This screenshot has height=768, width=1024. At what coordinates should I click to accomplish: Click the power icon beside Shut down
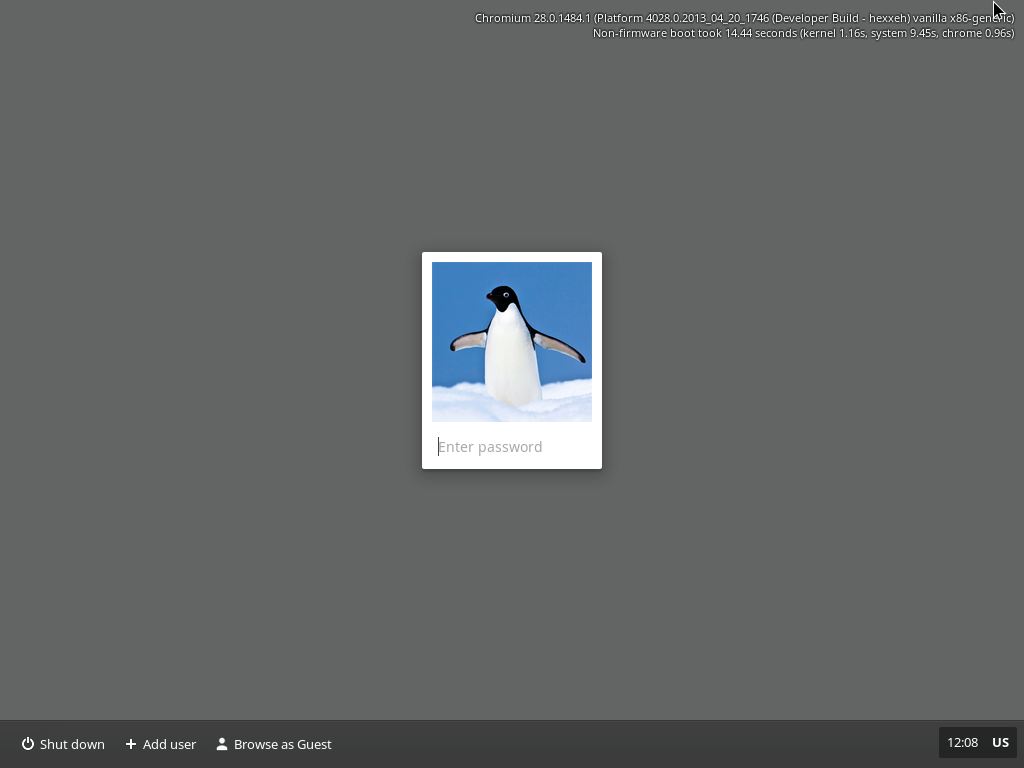pos(28,744)
